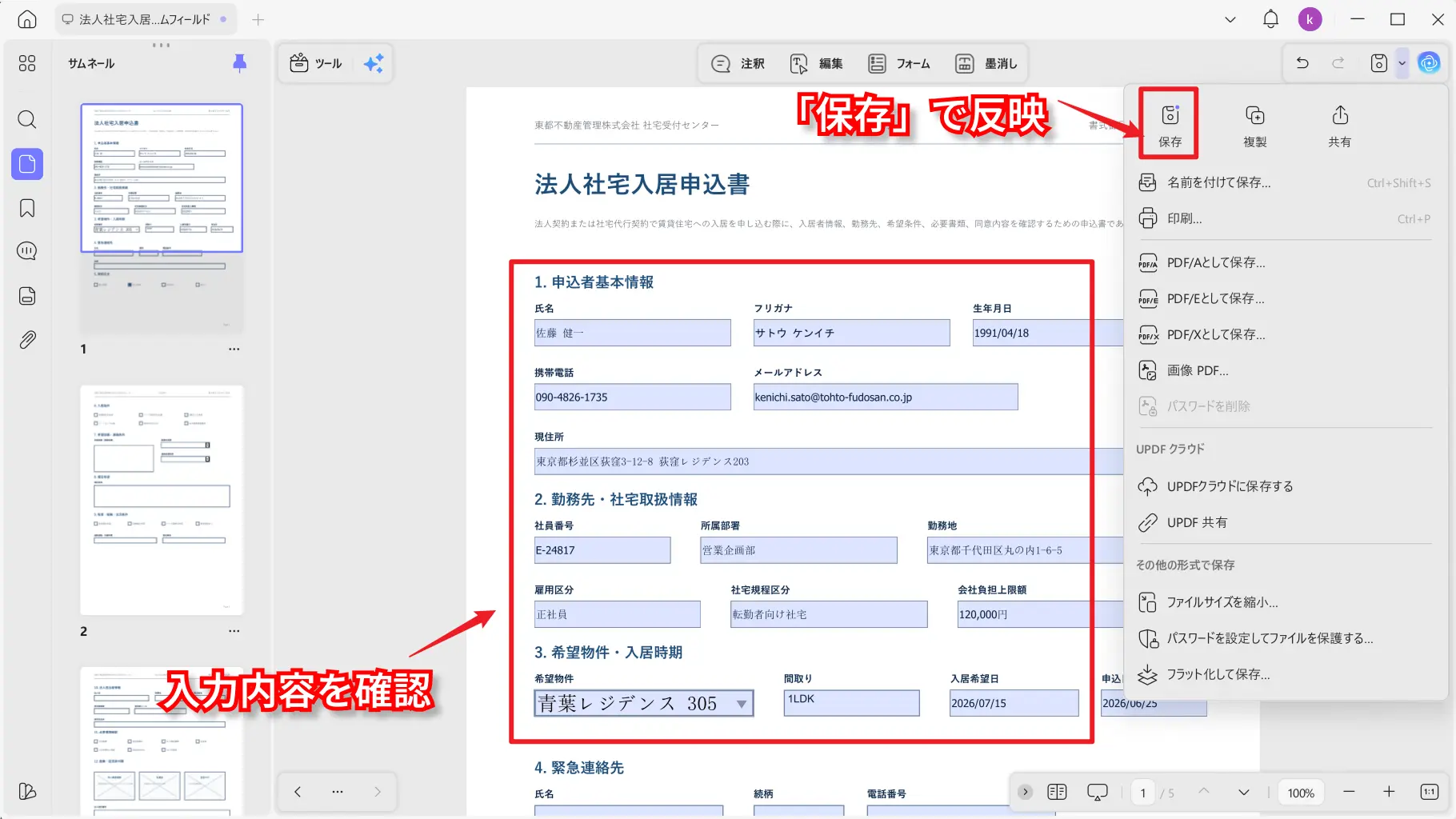Pin the thumbnail panel
The height and width of the screenshot is (819, 1456).
[x=239, y=63]
